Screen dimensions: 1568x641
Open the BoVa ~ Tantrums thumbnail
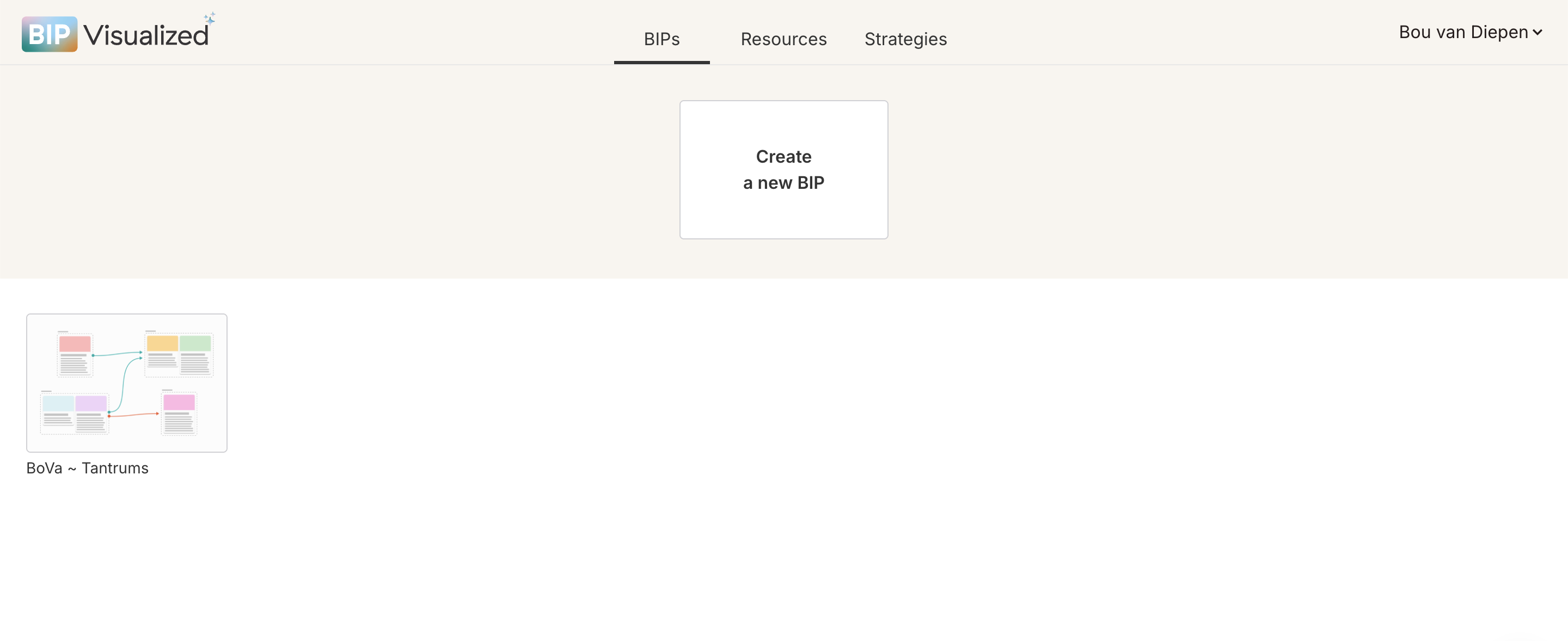[x=127, y=383]
